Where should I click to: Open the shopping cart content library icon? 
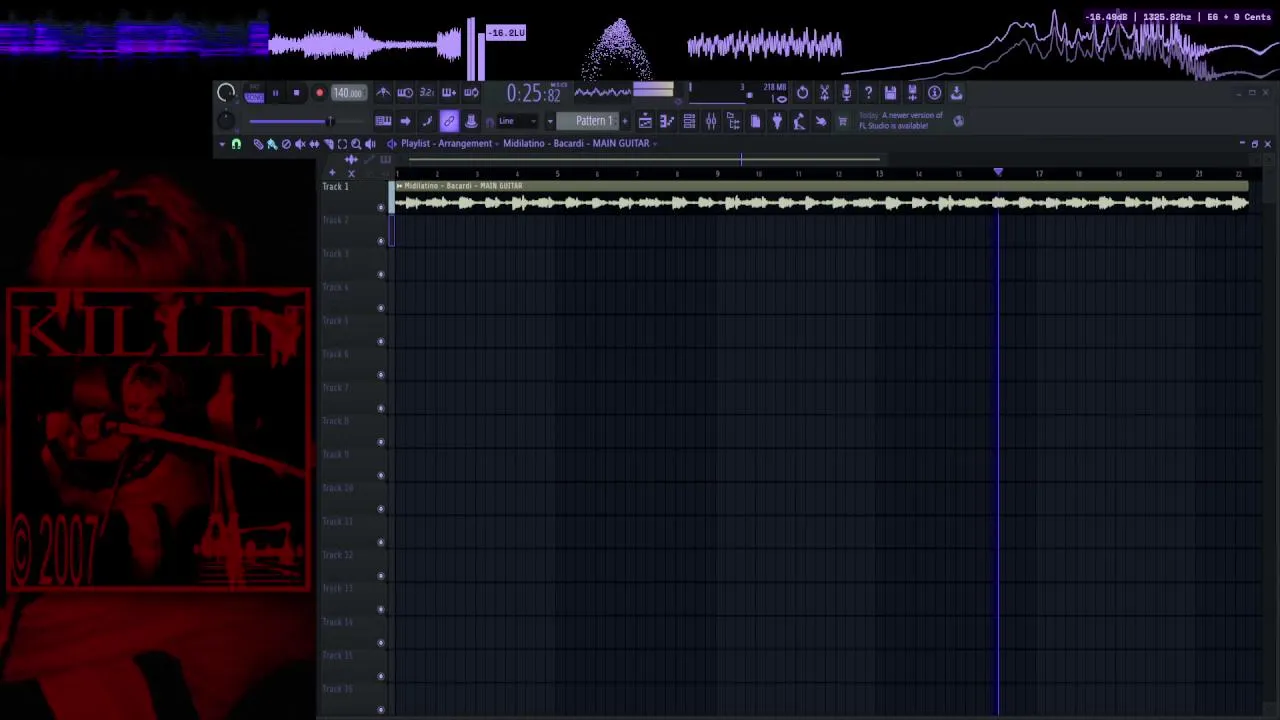[x=842, y=122]
